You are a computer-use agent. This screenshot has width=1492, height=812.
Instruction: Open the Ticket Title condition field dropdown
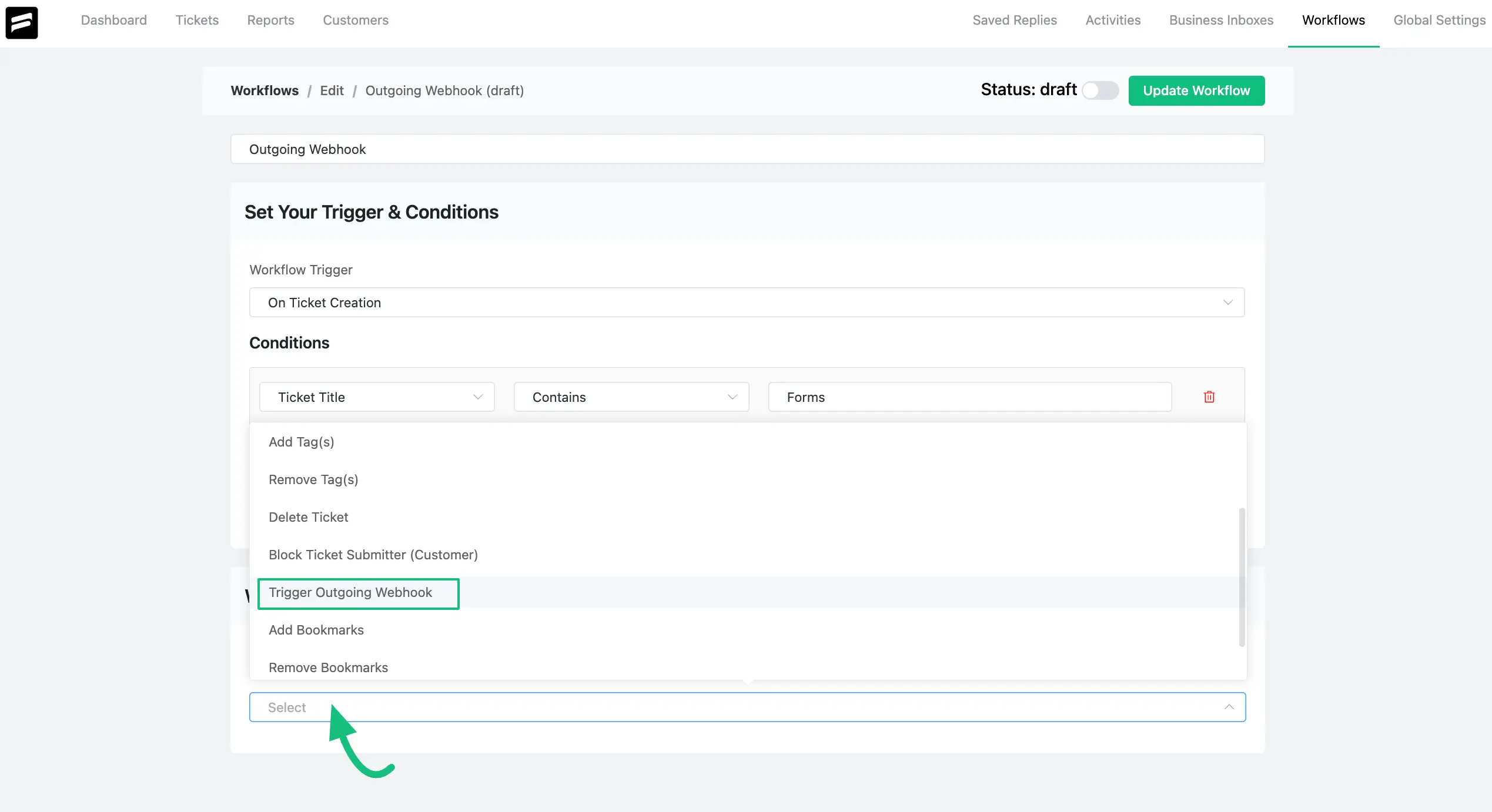[377, 397]
